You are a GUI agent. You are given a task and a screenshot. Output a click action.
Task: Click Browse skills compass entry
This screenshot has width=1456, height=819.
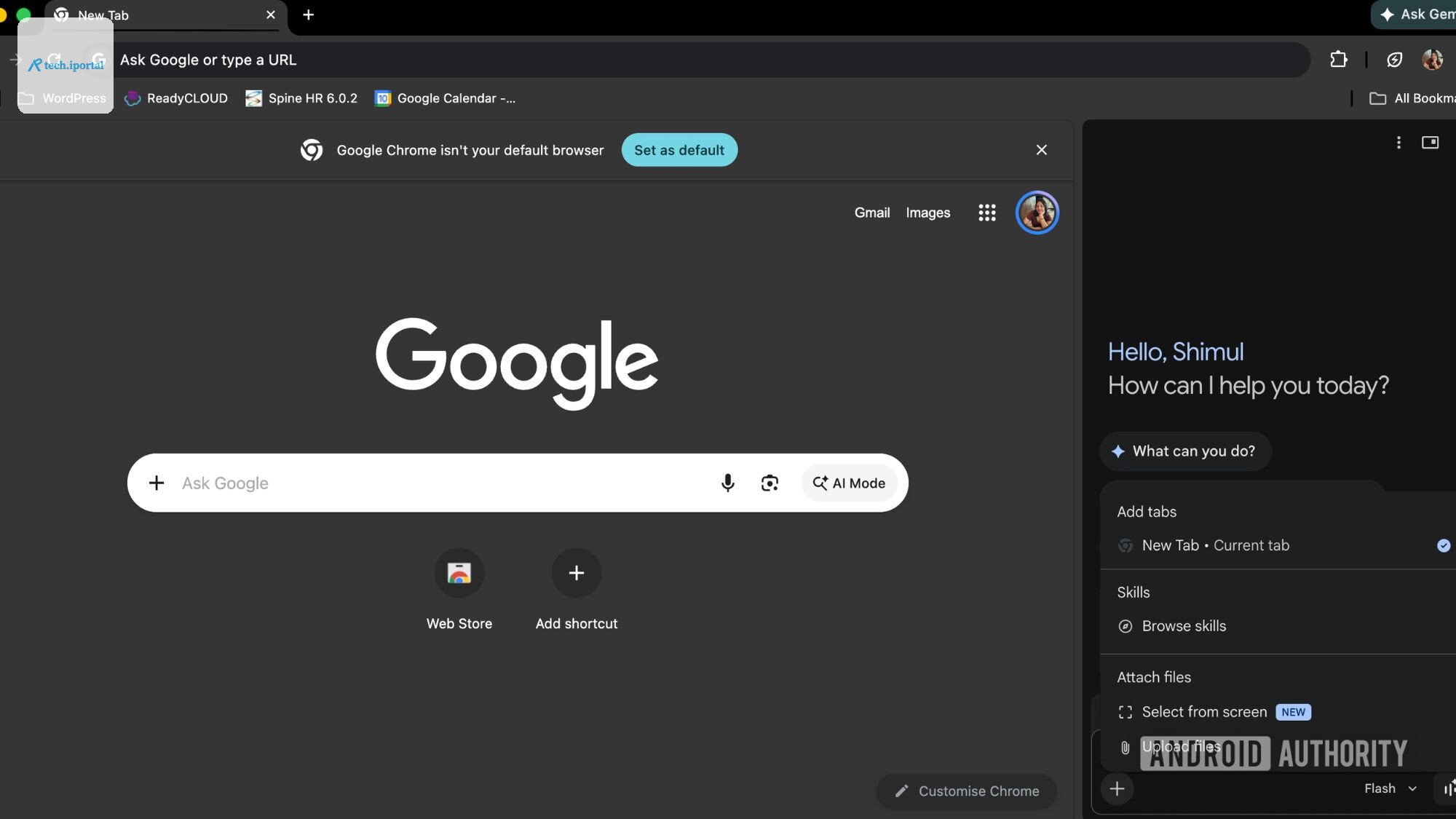coord(1171,626)
